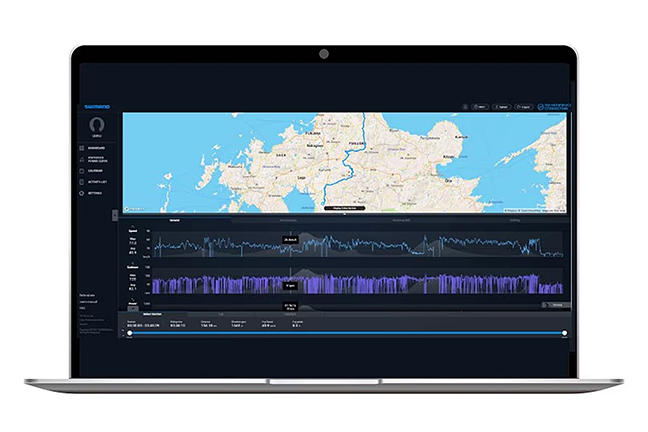Open the FAQ link in sidebar
The image size is (648, 432).
pos(82,308)
